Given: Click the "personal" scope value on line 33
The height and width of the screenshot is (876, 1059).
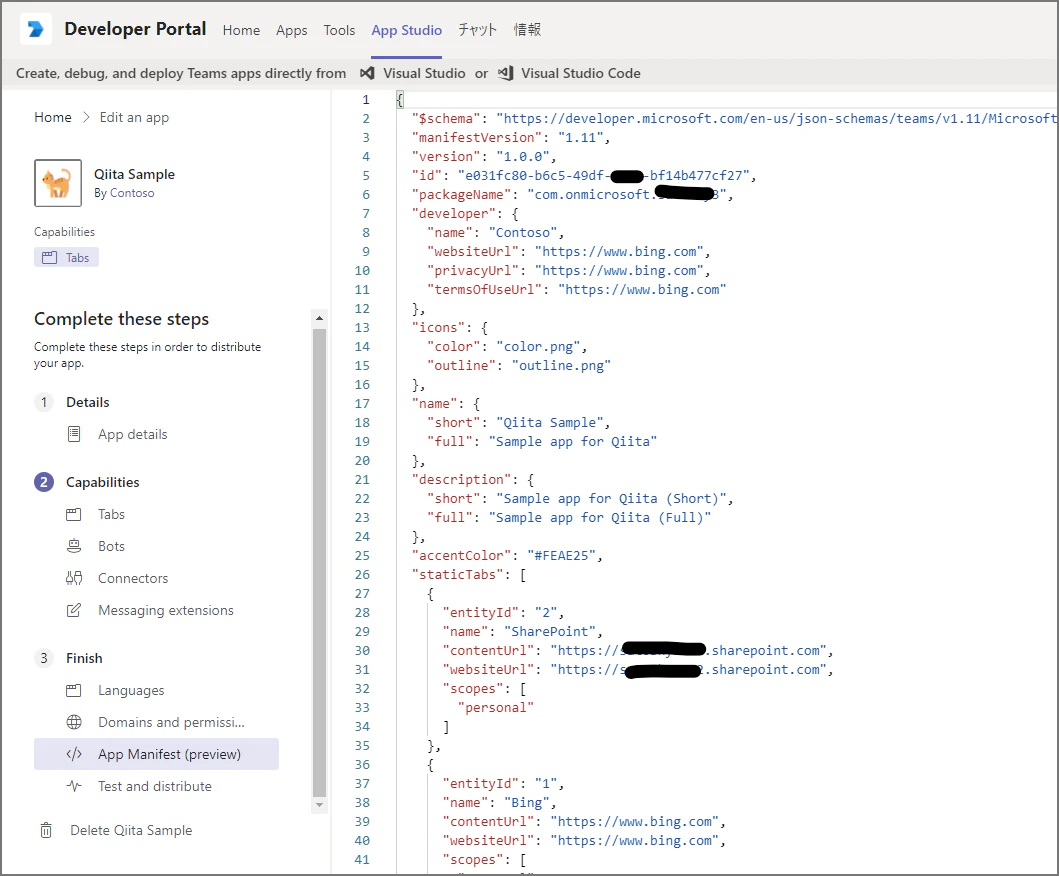Looking at the screenshot, I should click(496, 708).
